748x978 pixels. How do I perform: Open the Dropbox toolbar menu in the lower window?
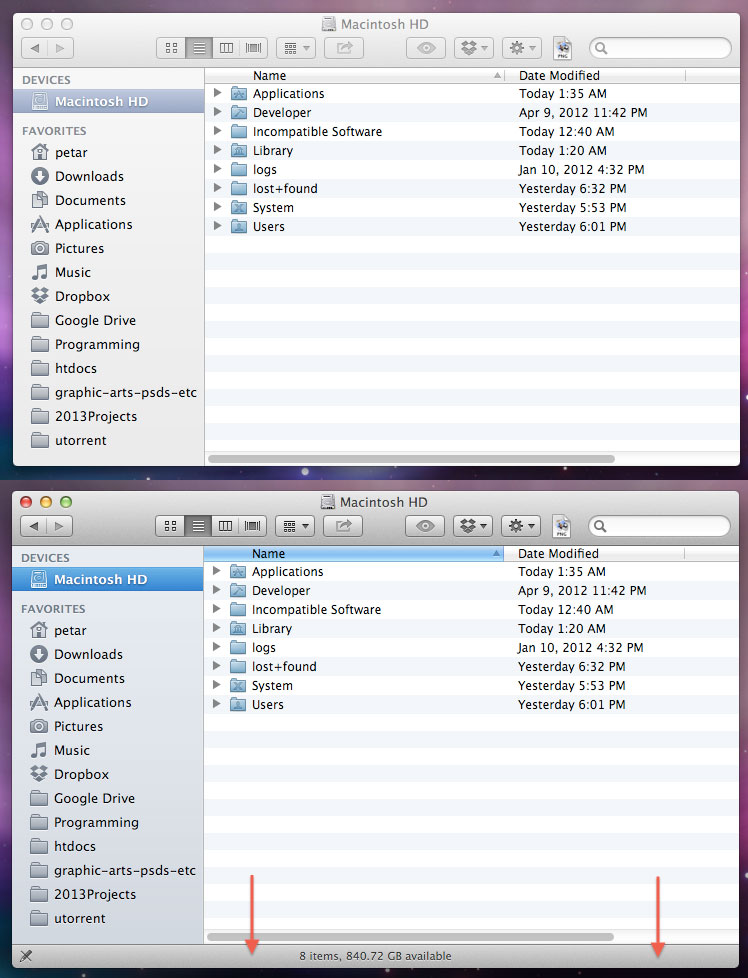point(473,526)
